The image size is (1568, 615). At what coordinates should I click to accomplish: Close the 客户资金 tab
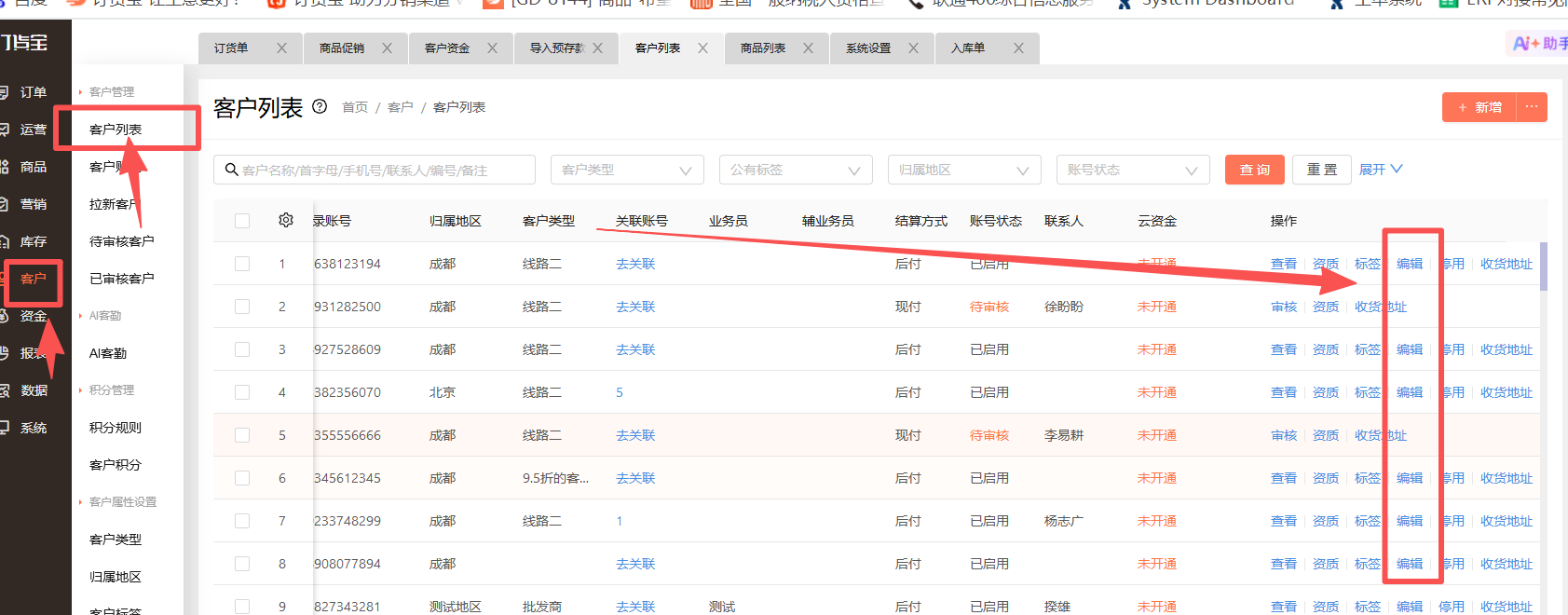click(x=492, y=48)
